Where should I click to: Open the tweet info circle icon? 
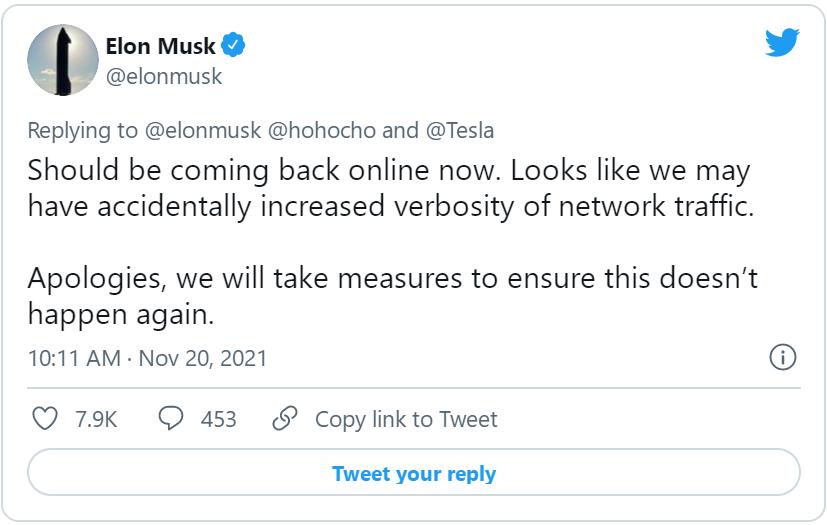point(782,357)
